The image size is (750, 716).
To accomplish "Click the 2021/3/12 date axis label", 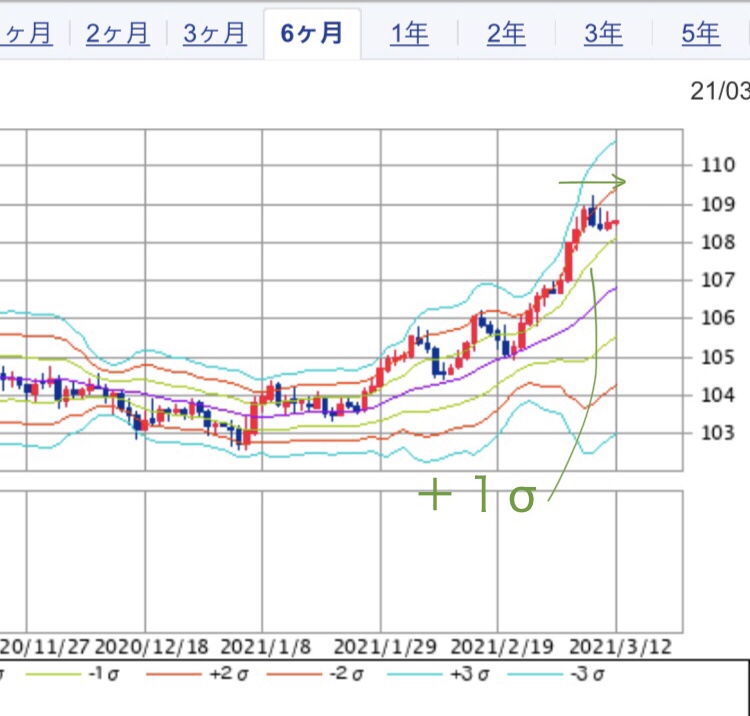I will point(620,647).
